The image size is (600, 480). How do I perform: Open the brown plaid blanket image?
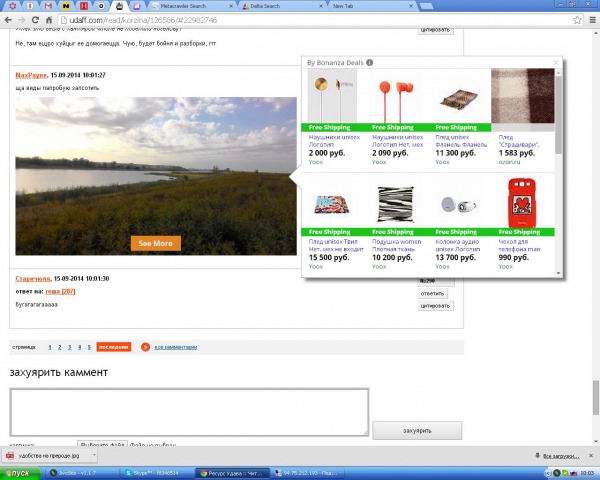point(459,99)
